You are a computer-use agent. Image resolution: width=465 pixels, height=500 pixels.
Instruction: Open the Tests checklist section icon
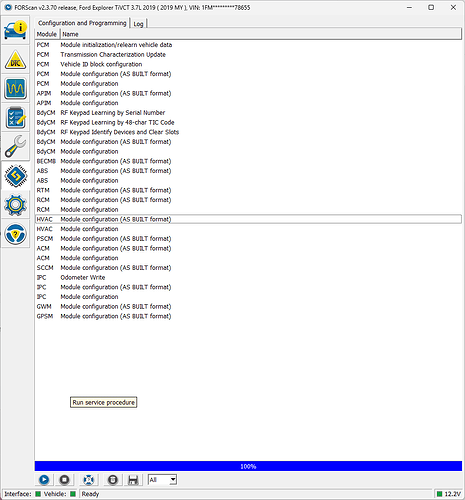point(15,118)
